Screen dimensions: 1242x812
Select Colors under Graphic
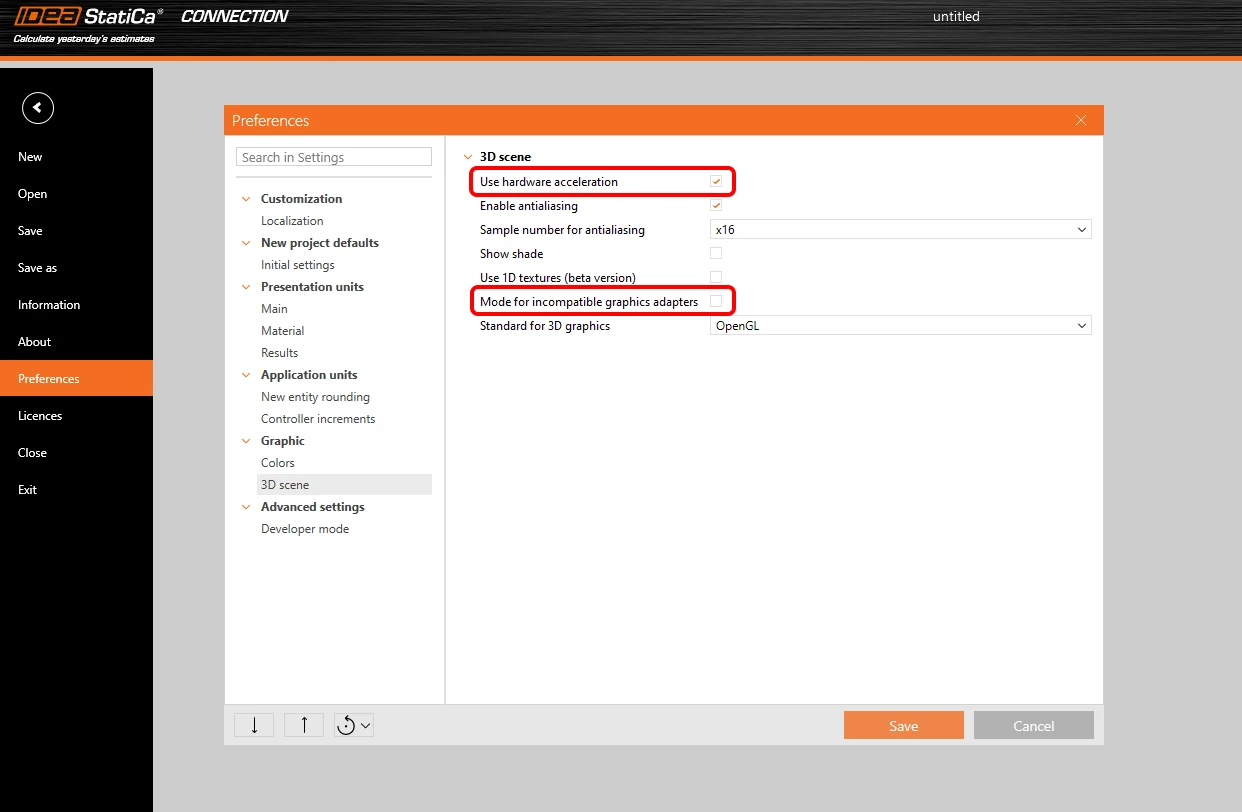coord(278,463)
